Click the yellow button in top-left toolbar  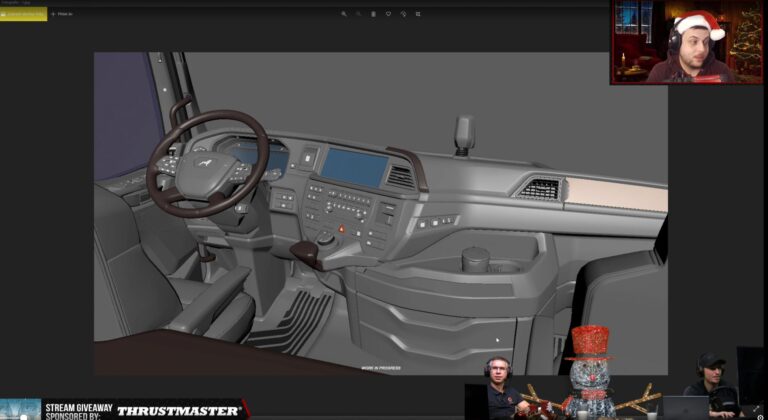(24, 14)
